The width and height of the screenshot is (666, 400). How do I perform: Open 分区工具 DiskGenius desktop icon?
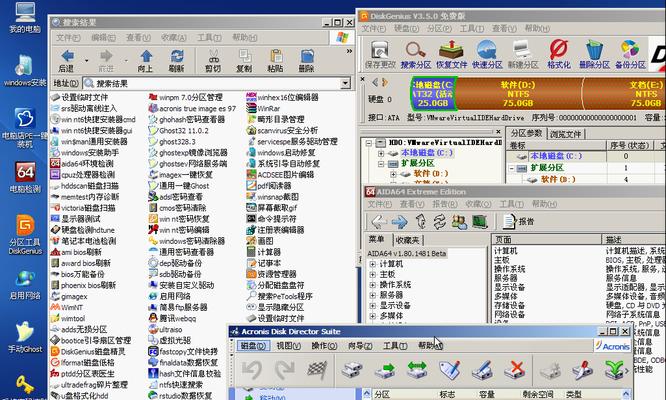(25, 234)
